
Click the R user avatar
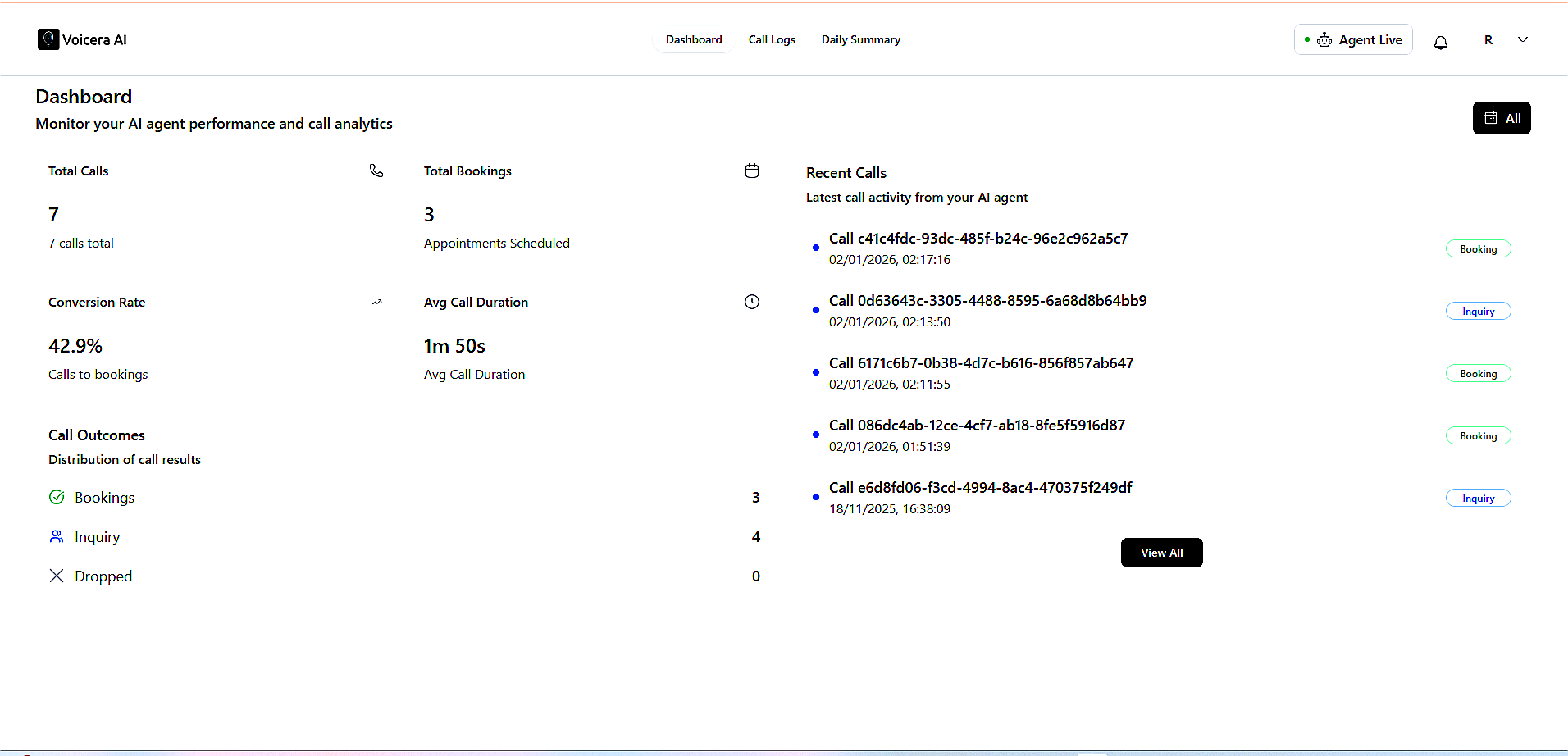(1488, 39)
